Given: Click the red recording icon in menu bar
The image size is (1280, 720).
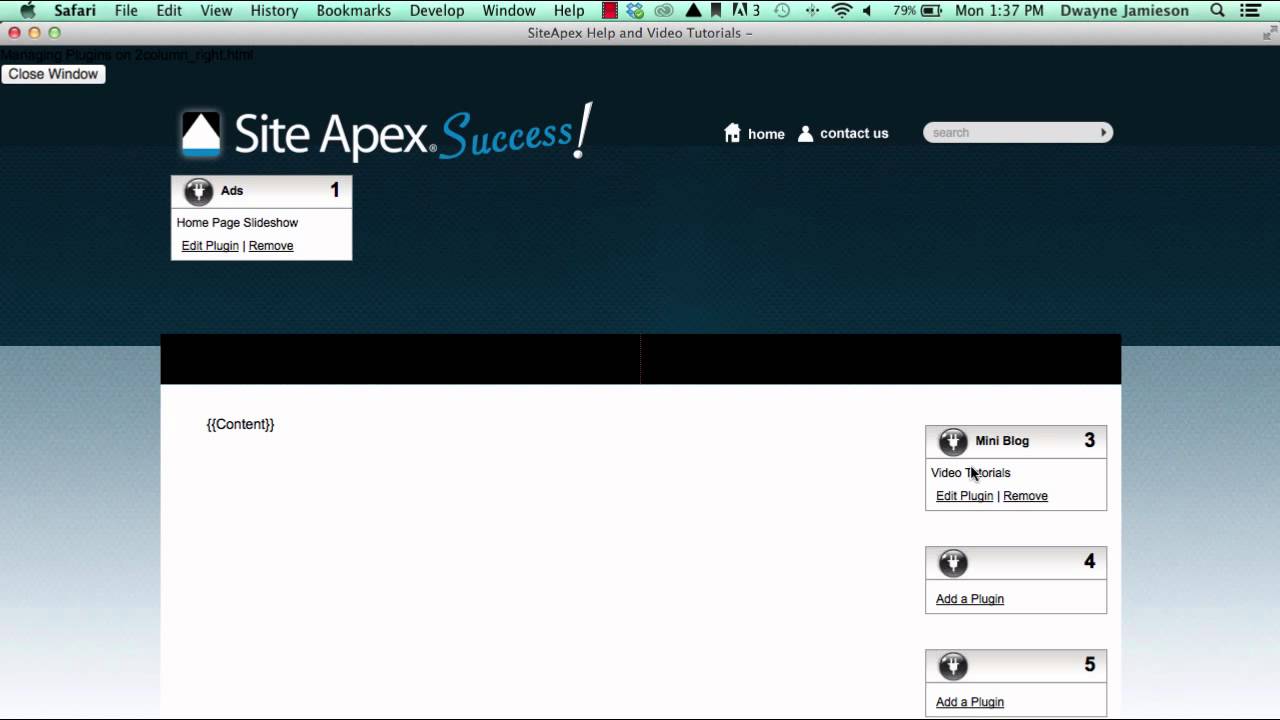Looking at the screenshot, I should click(x=609, y=11).
